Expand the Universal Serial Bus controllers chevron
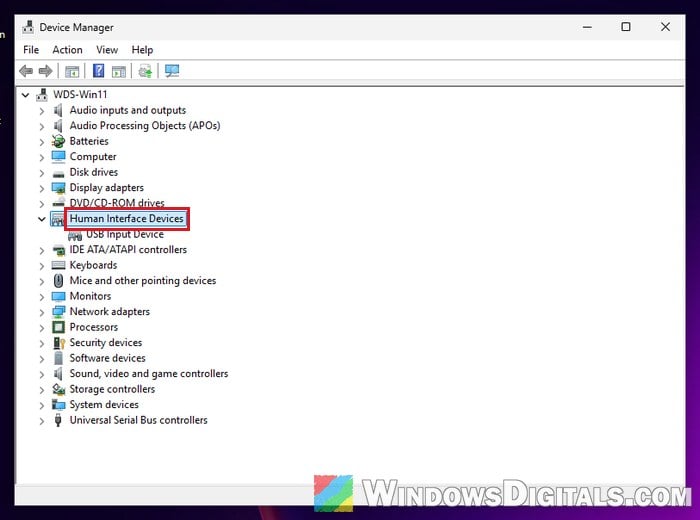 pos(42,420)
